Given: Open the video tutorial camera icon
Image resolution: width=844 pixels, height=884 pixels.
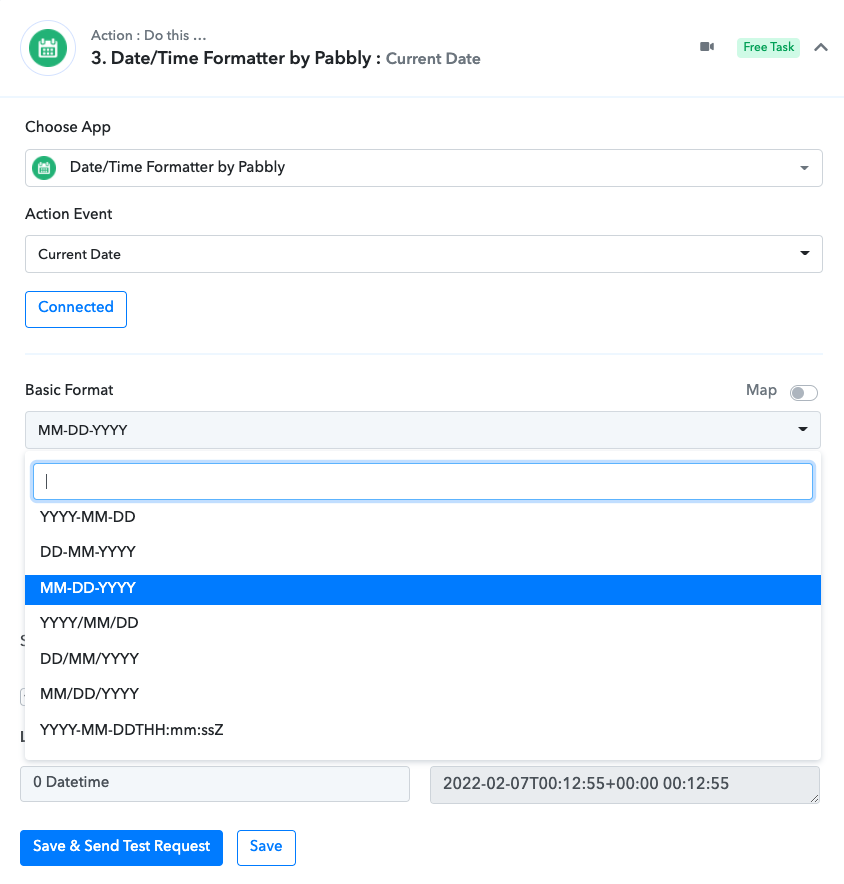Looking at the screenshot, I should click(707, 47).
